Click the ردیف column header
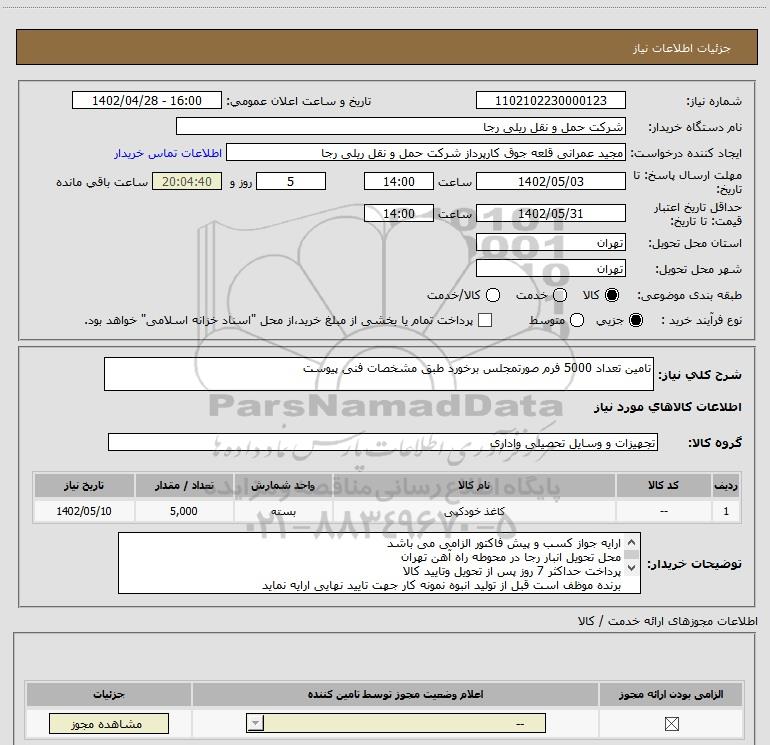Screen dimensions: 770x745 coord(726,485)
